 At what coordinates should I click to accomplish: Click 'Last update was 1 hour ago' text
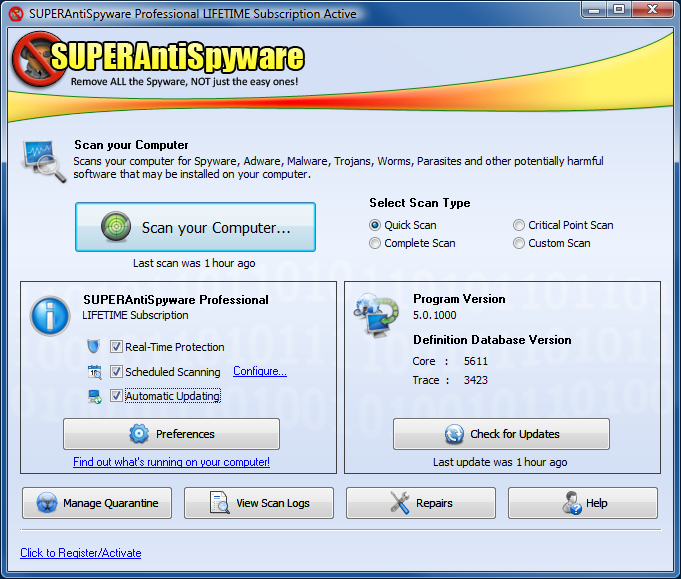click(x=500, y=462)
